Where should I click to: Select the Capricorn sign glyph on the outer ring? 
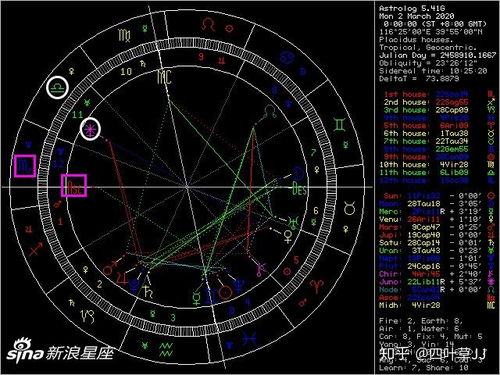88,316
